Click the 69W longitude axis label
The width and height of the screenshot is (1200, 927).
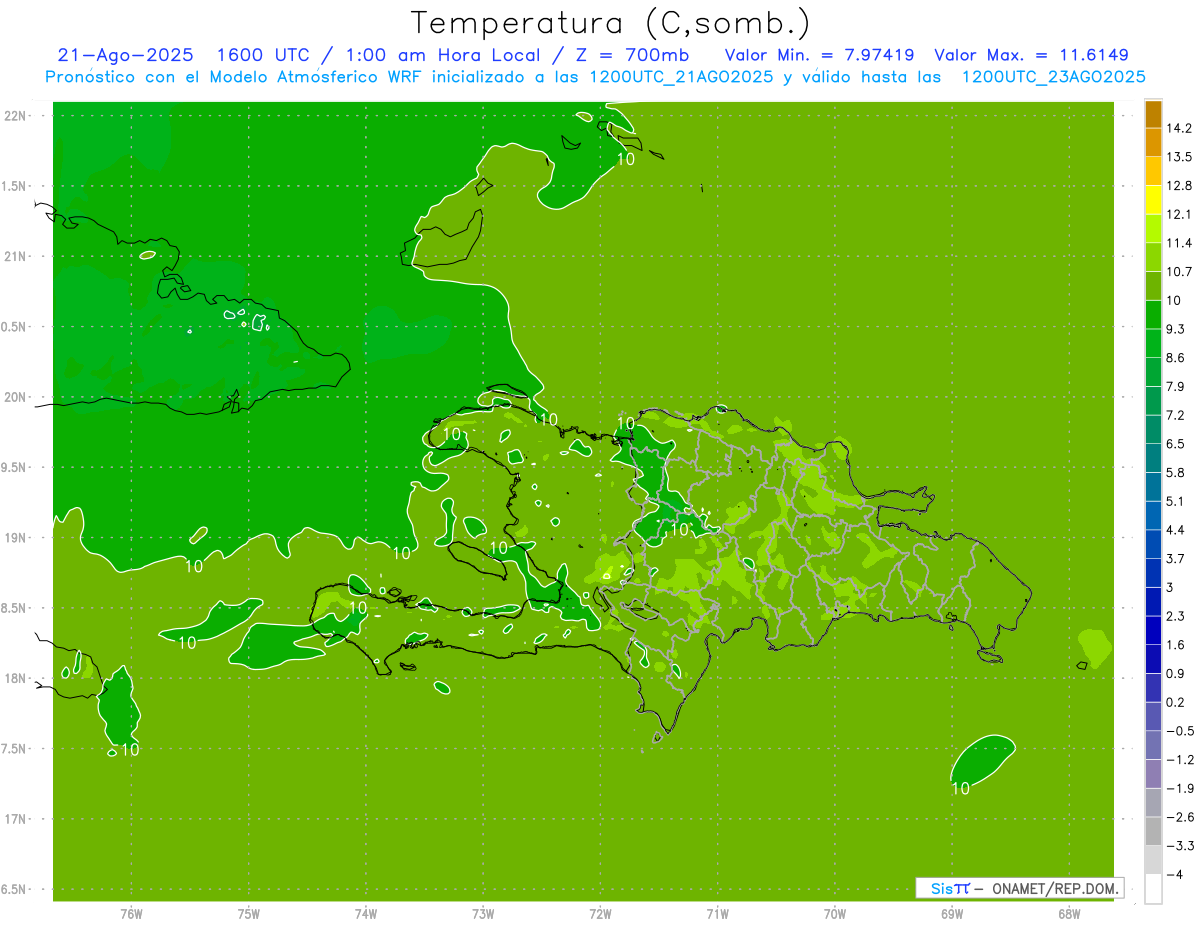click(x=952, y=913)
